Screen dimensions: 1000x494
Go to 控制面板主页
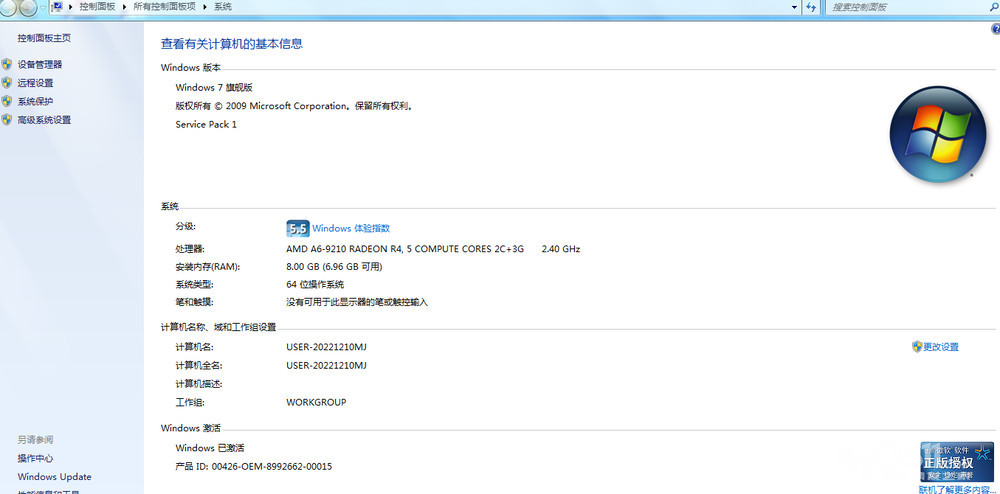click(44, 38)
